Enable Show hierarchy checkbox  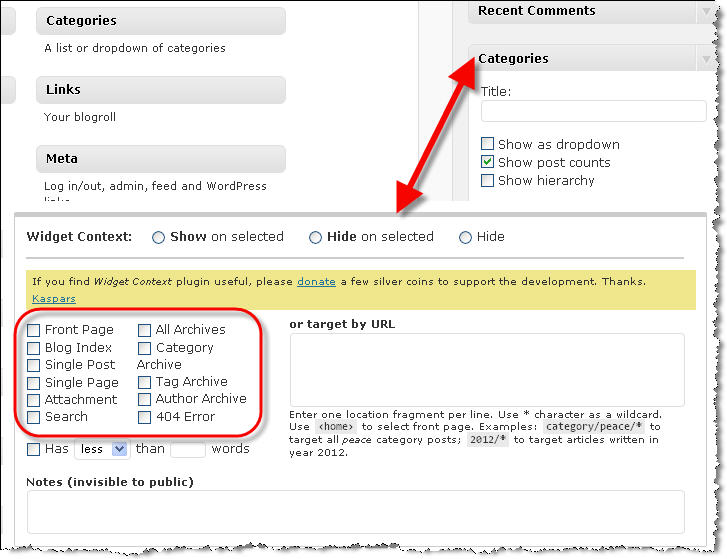[x=487, y=180]
